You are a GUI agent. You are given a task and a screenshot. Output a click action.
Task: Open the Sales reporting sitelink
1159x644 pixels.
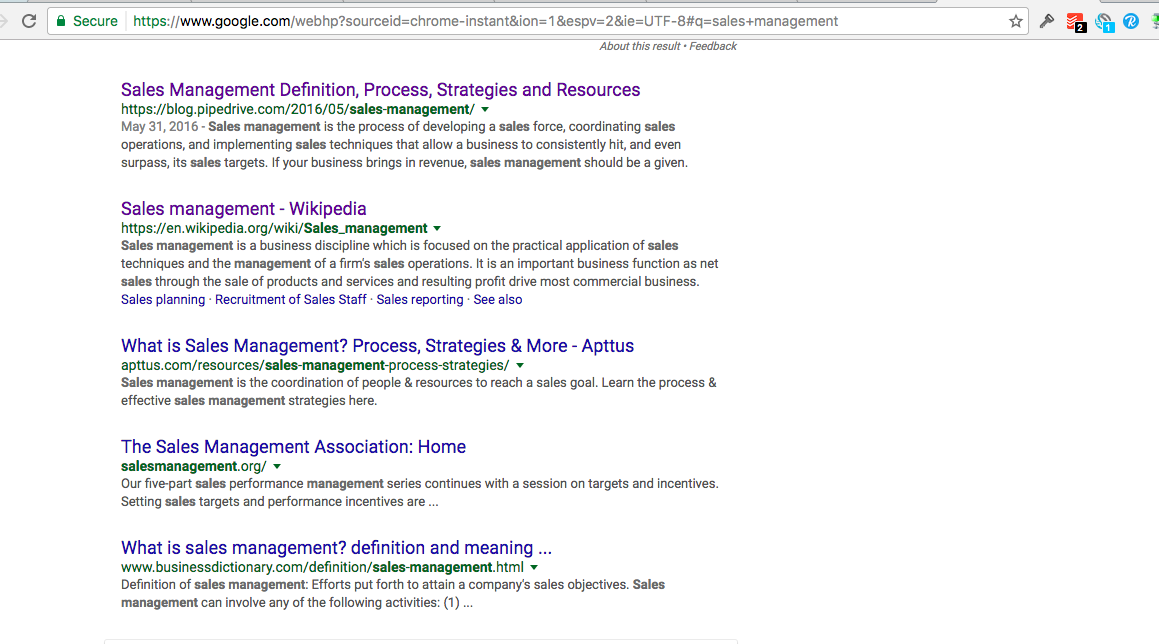[420, 299]
